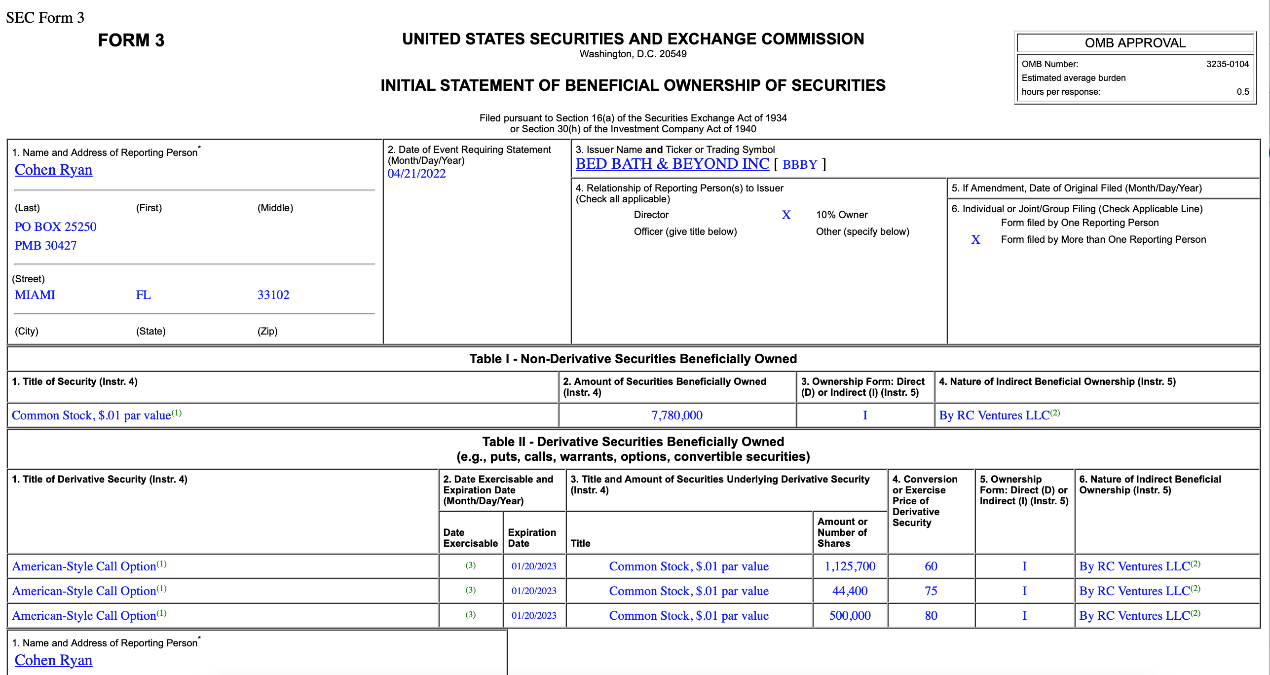Click By RC Ventures LLC in Table I
The height and width of the screenshot is (675, 1270).
click(x=994, y=415)
